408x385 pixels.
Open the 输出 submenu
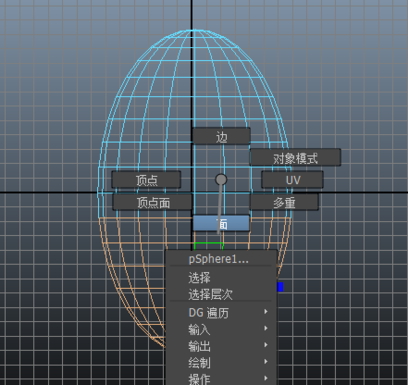[x=221, y=346]
